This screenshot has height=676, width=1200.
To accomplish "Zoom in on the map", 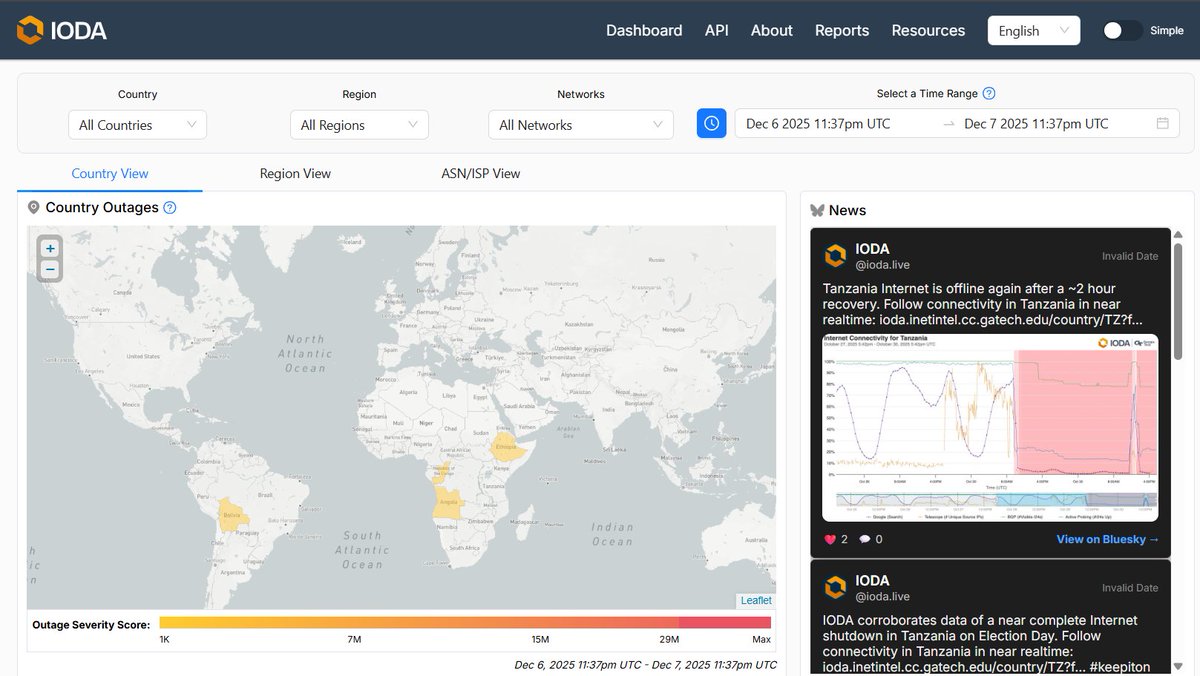I will click(x=50, y=248).
